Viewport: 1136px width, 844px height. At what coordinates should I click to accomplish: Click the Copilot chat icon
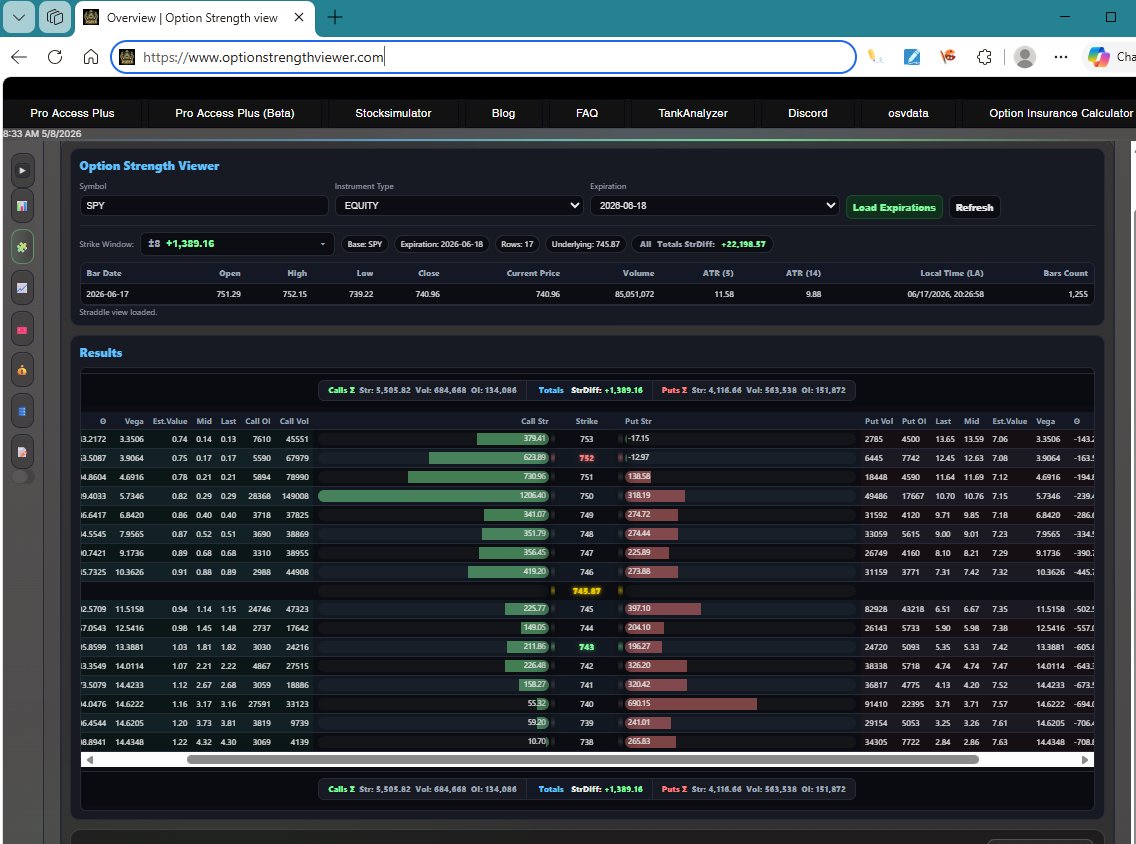pyautogui.click(x=1098, y=57)
